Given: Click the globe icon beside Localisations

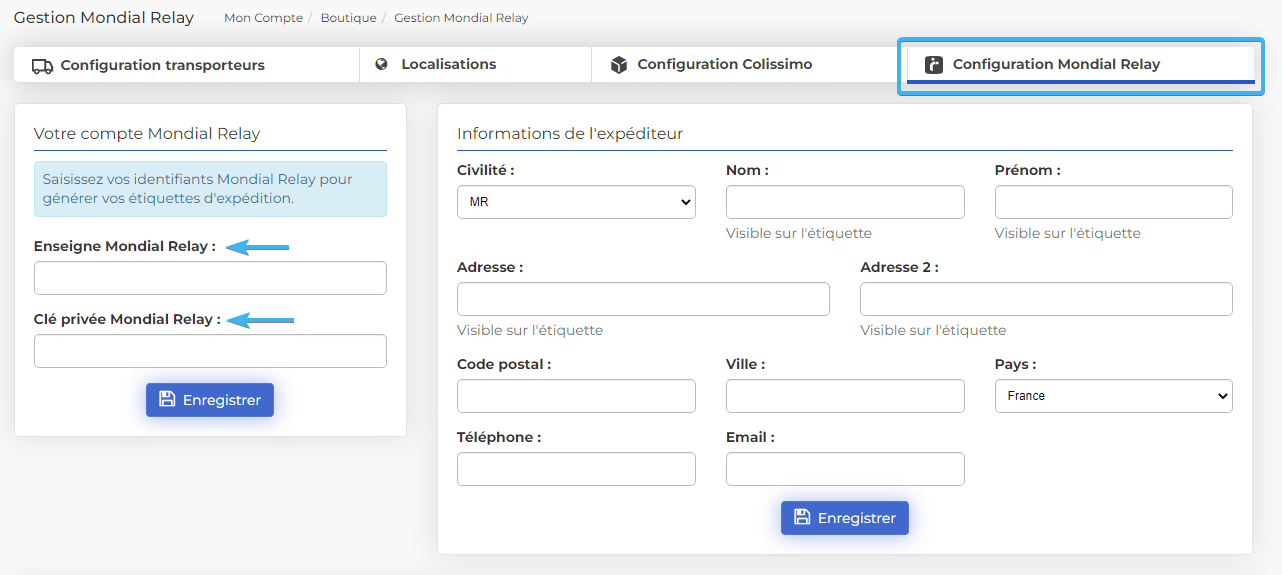Looking at the screenshot, I should (381, 64).
